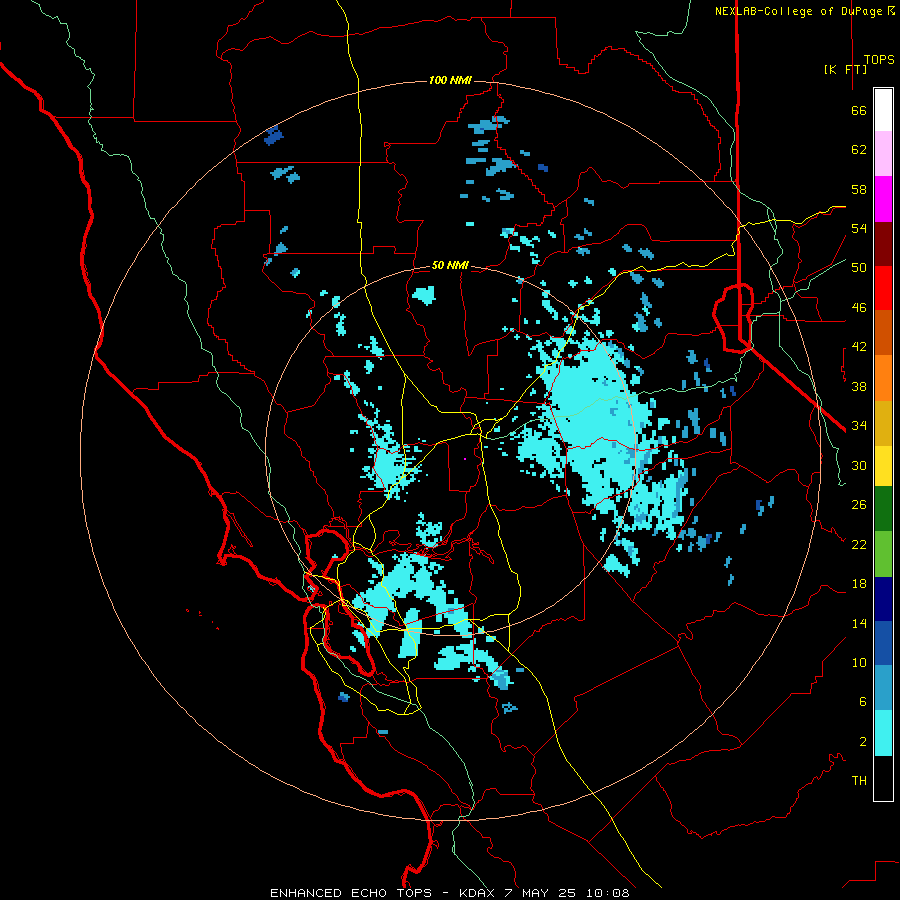The height and width of the screenshot is (900, 900).
Task: Click the 100 NMI range ring label
Action: pyautogui.click(x=450, y=80)
